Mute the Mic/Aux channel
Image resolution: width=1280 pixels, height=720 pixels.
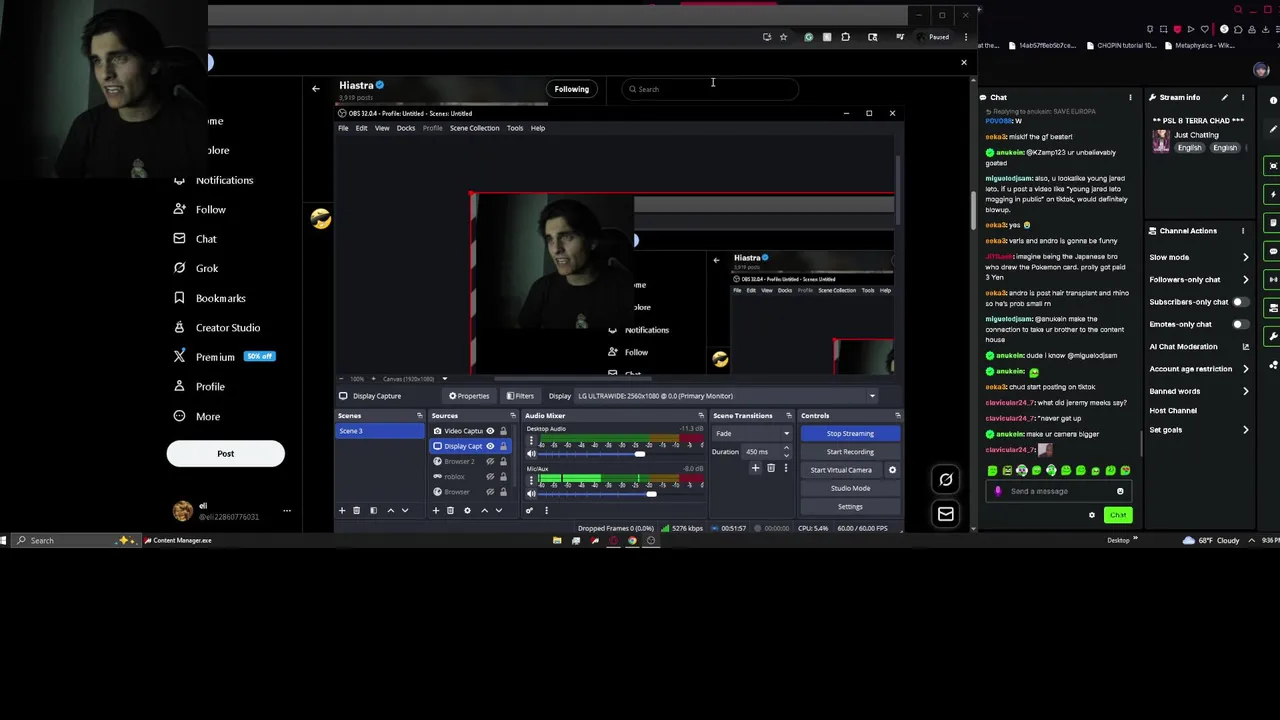coord(531,494)
